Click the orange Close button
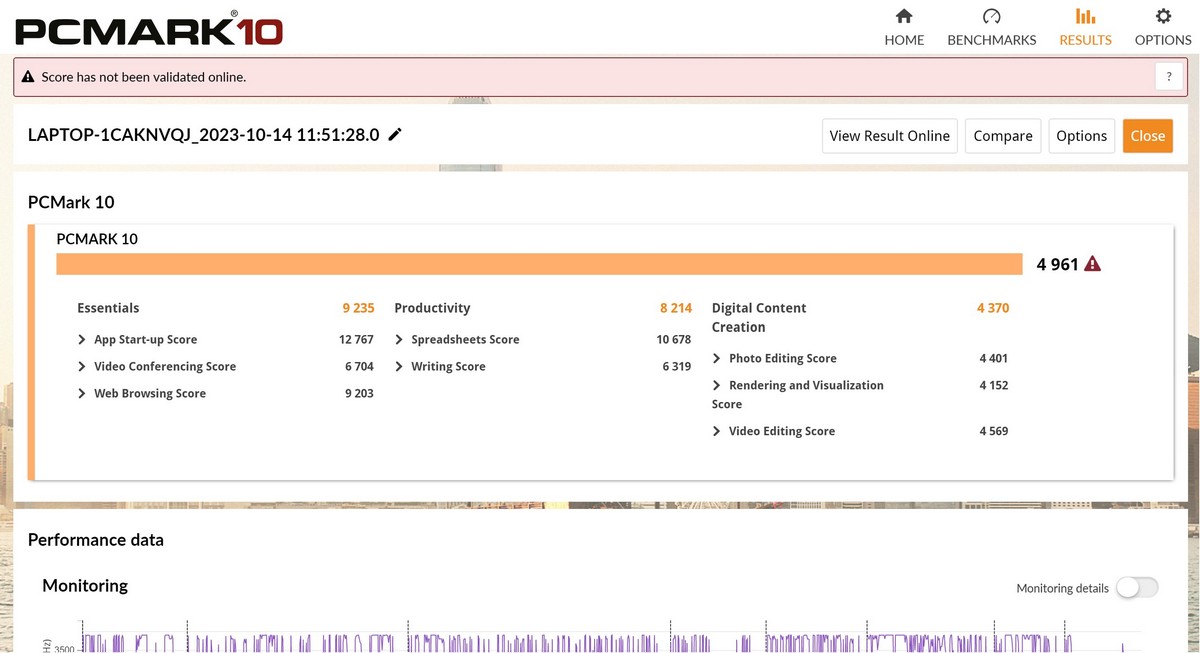This screenshot has width=1200, height=653. point(1148,136)
